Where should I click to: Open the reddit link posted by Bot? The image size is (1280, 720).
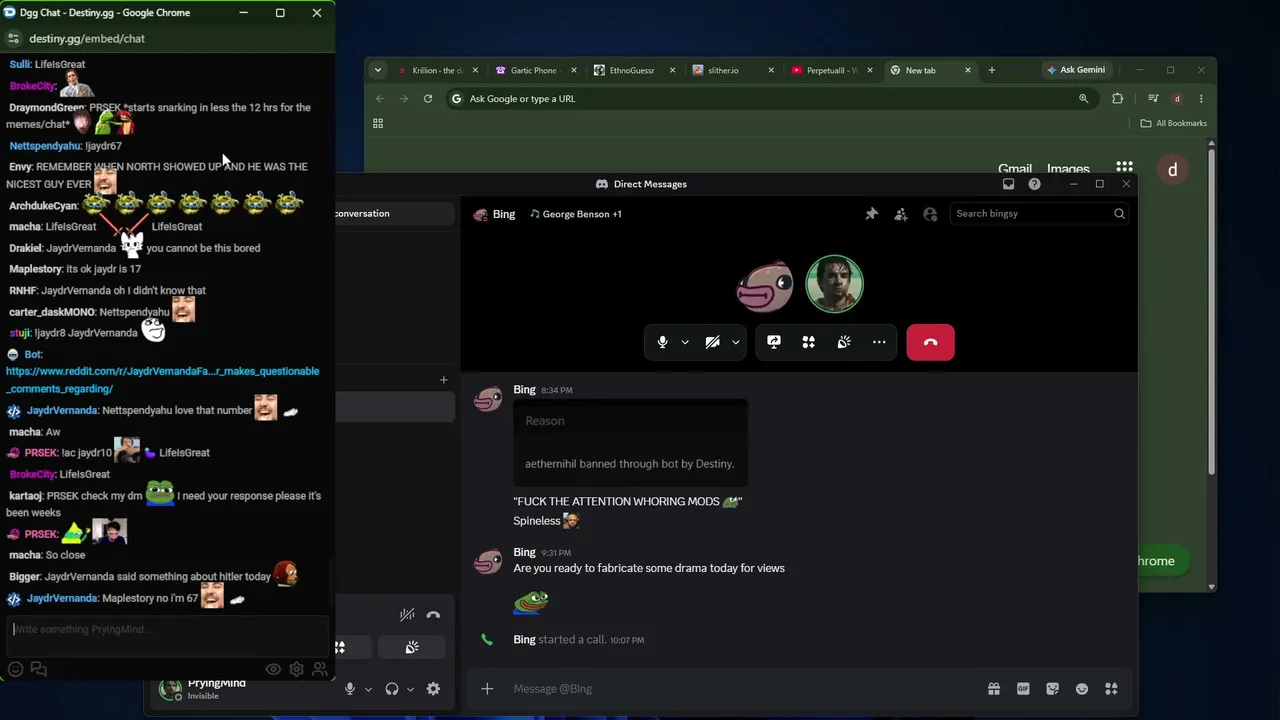pos(162,380)
